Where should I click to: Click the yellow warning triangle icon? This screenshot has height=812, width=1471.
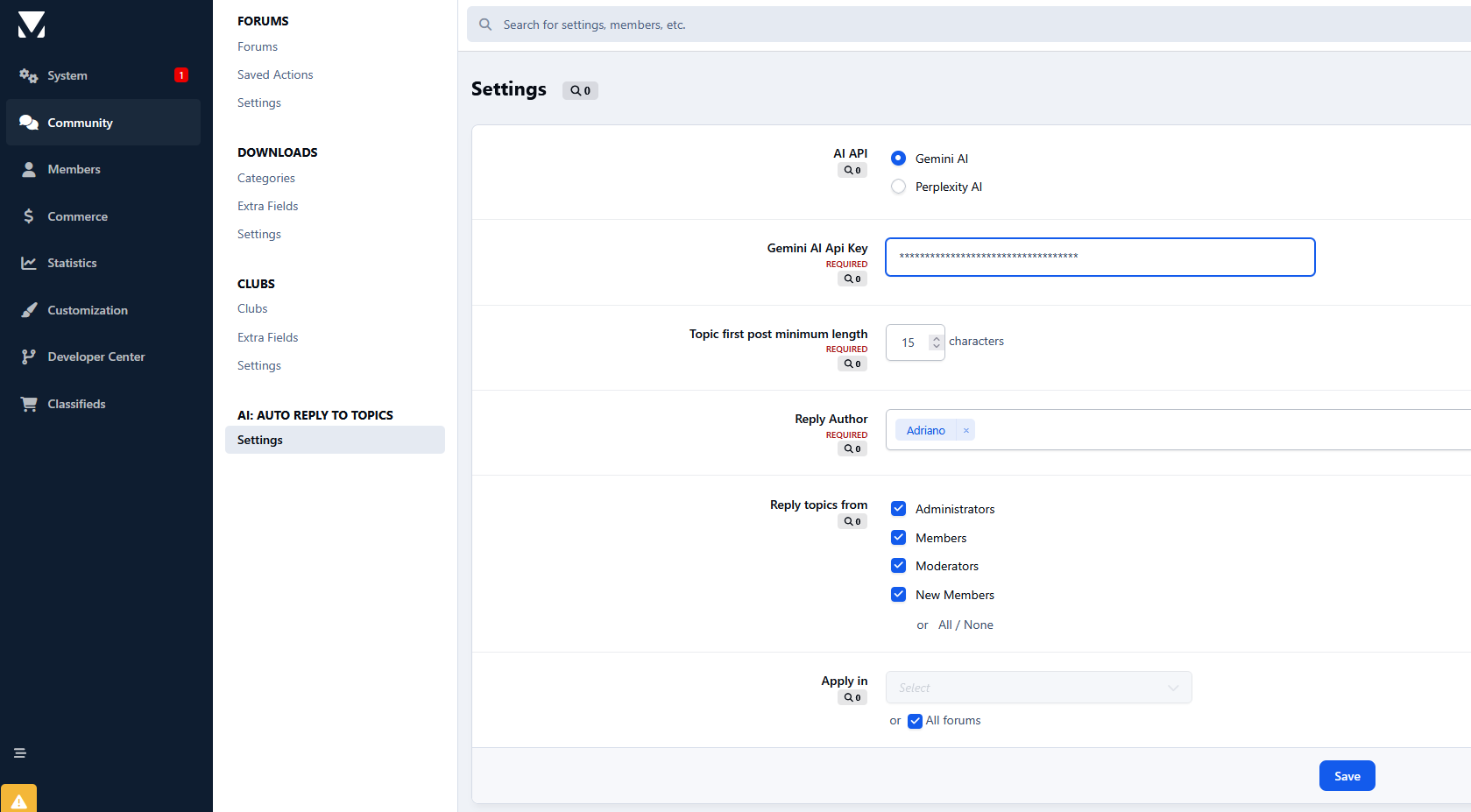19,801
